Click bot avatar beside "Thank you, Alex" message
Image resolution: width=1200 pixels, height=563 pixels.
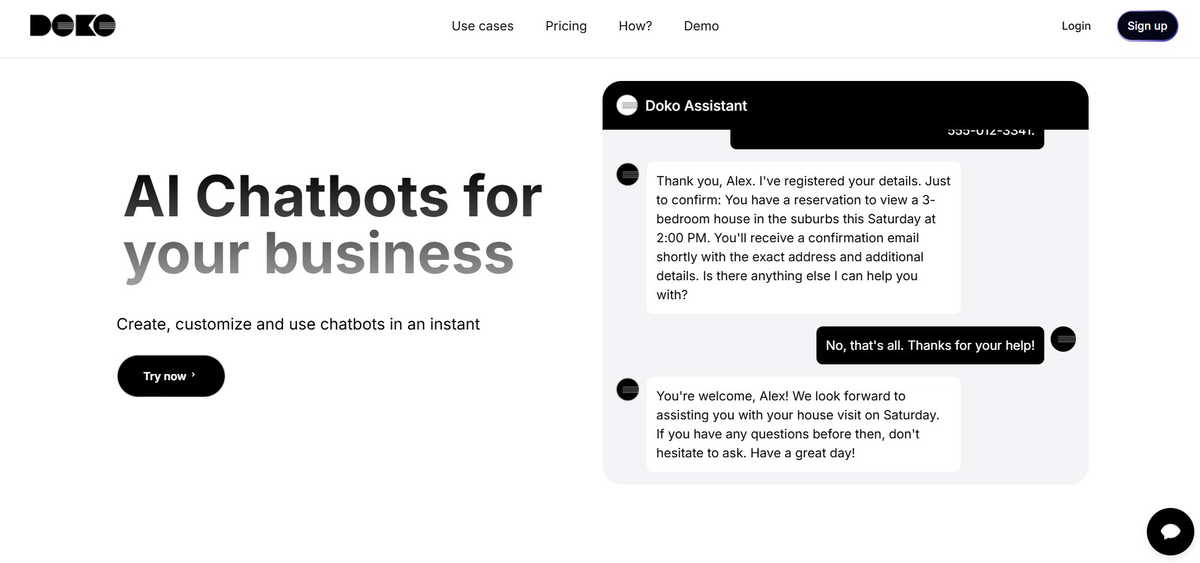[x=628, y=174]
